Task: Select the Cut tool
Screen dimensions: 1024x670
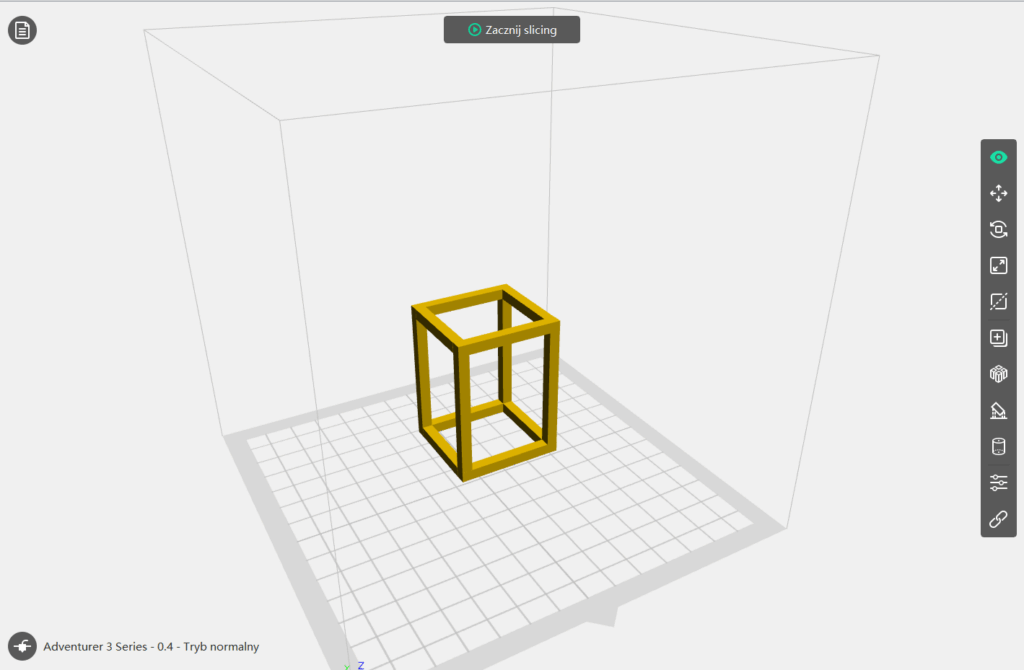Action: click(x=998, y=301)
